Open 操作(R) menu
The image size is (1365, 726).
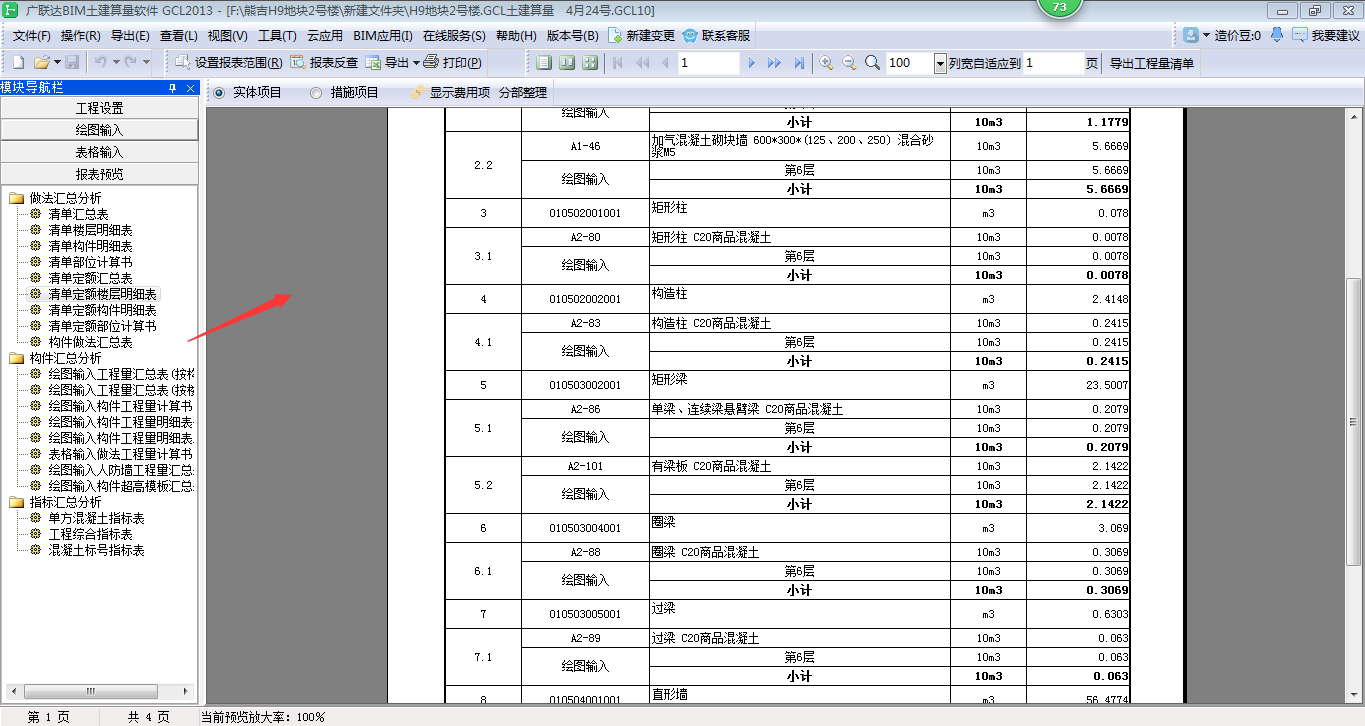click(80, 35)
